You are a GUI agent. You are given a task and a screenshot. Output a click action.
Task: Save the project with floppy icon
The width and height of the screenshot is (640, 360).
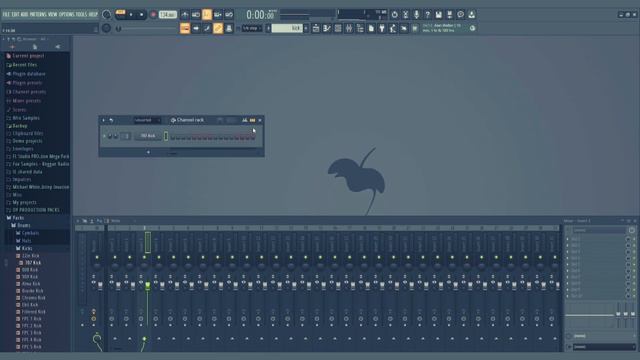(x=438, y=15)
